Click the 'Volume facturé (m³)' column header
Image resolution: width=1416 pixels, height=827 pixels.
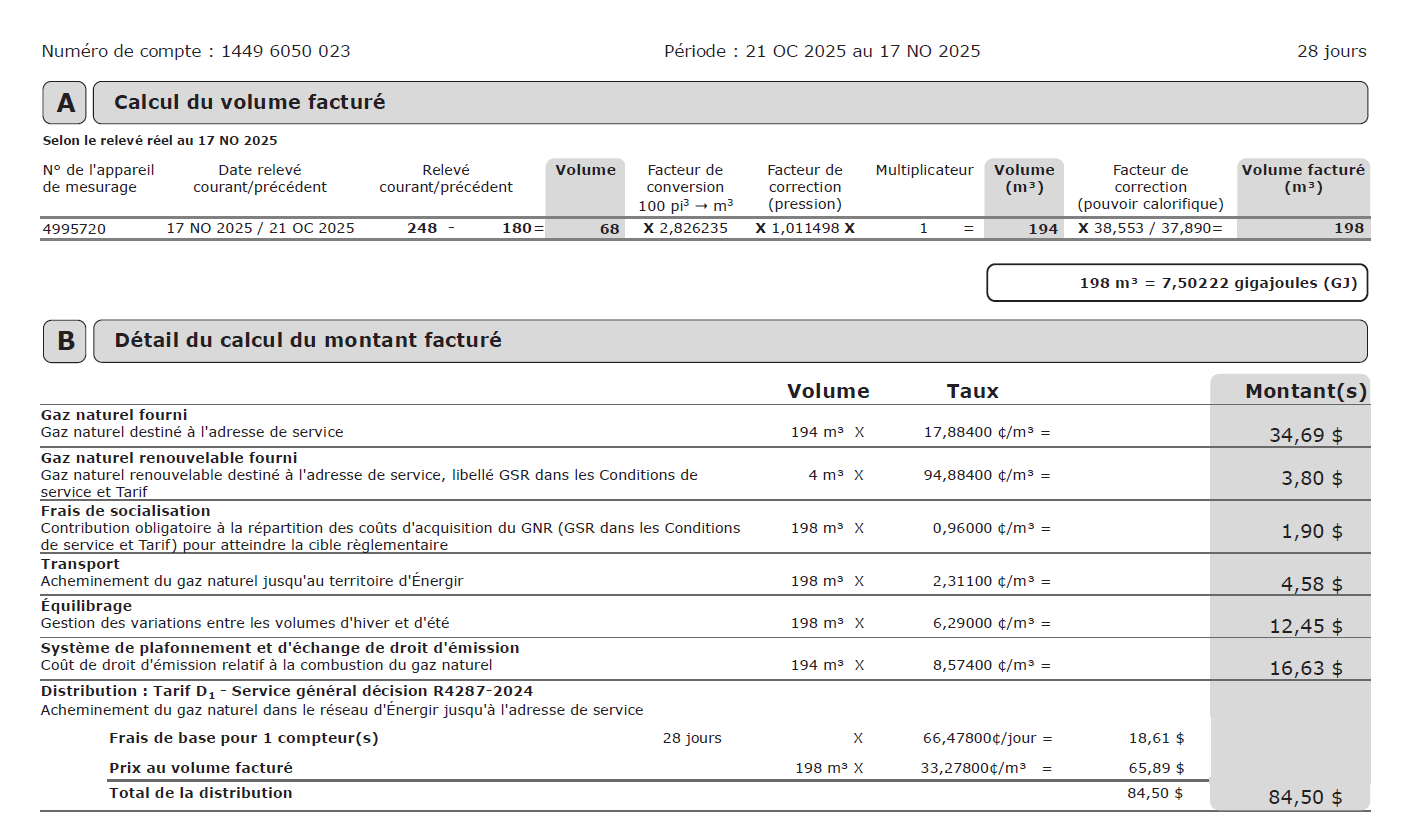(1302, 178)
